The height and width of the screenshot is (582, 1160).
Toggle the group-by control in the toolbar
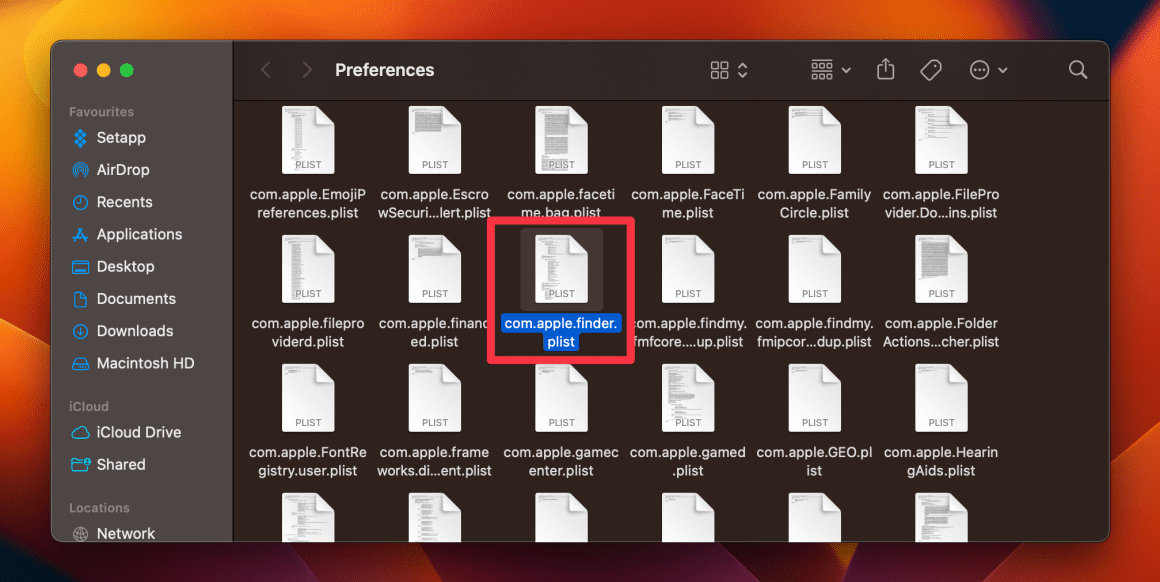pyautogui.click(x=822, y=69)
